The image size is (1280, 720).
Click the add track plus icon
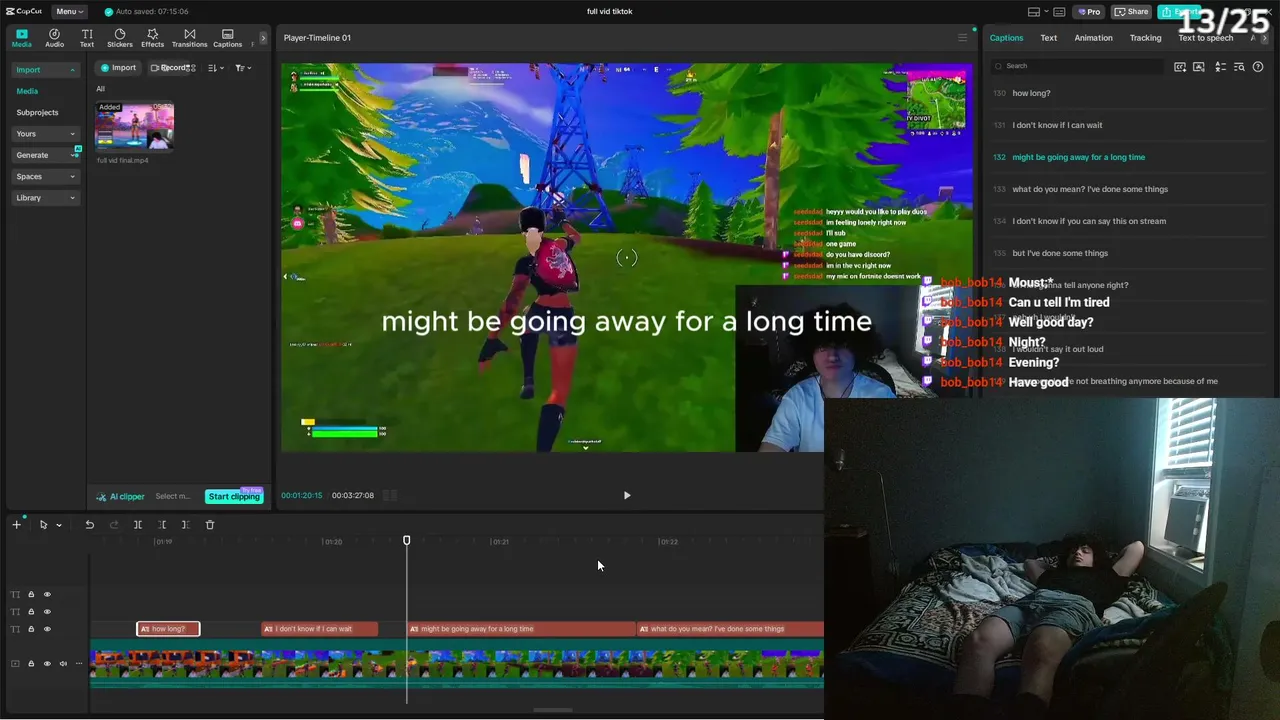coord(16,525)
